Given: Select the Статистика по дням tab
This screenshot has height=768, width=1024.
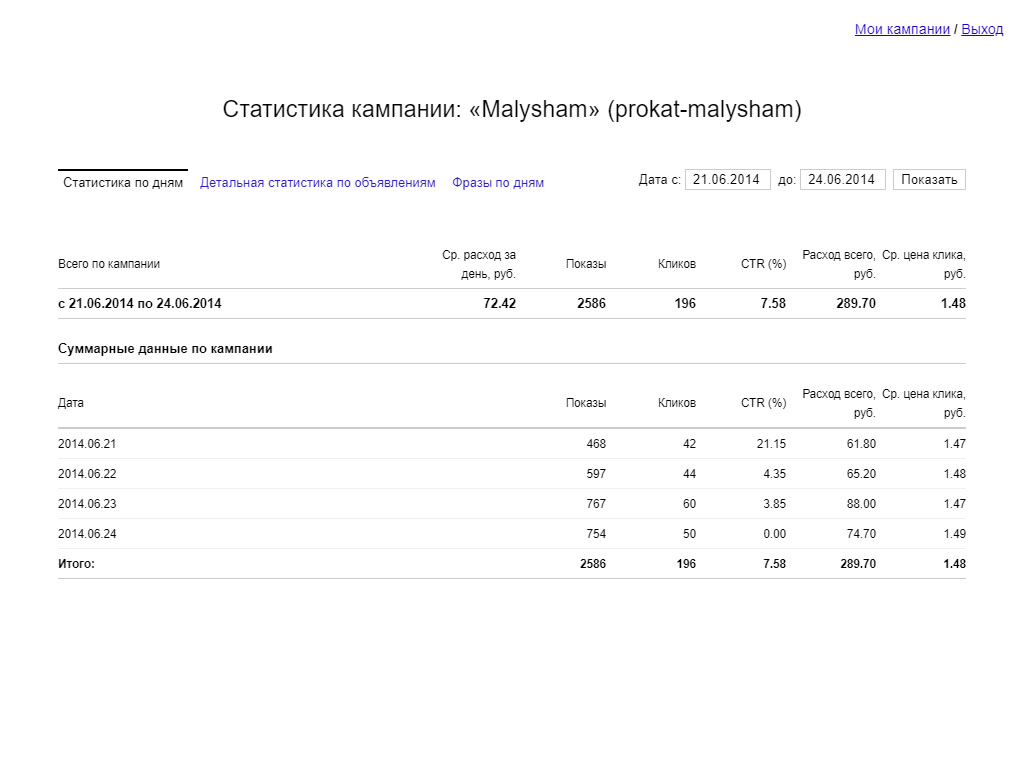Looking at the screenshot, I should point(123,182).
